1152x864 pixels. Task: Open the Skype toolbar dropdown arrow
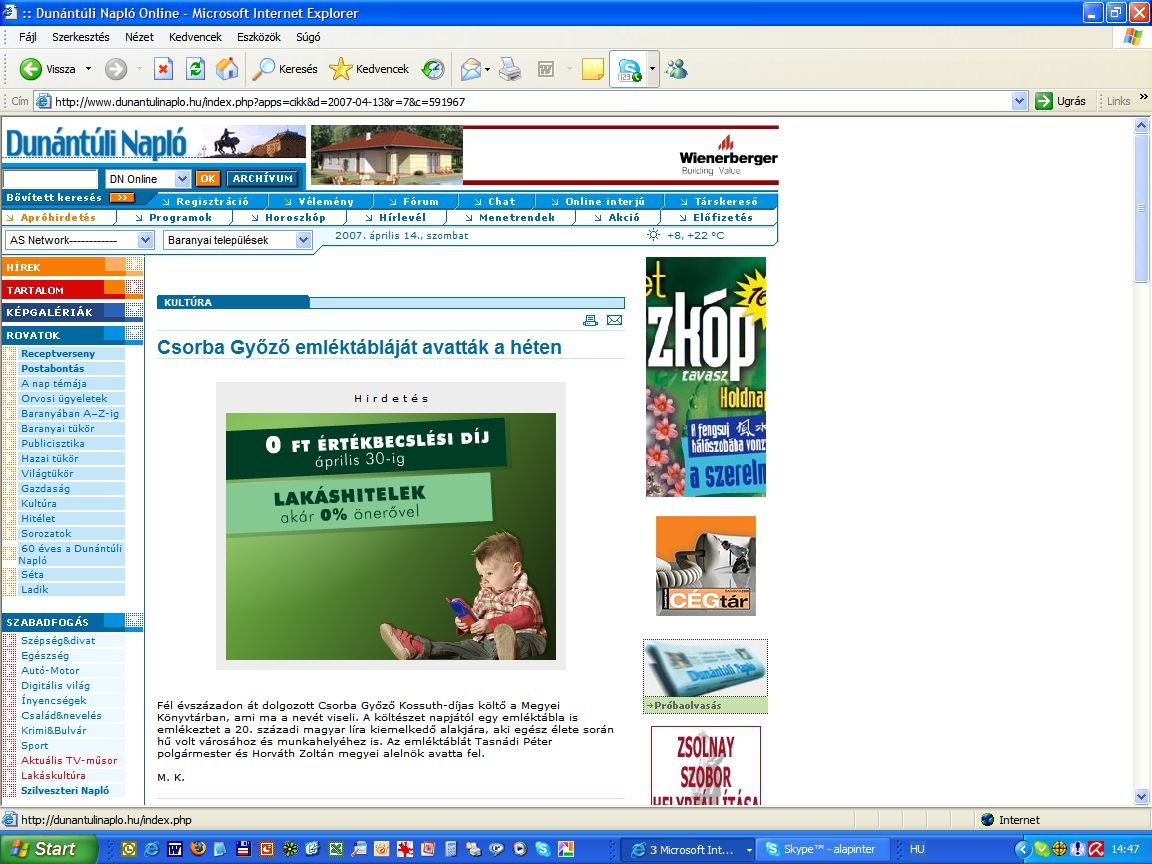[652, 69]
